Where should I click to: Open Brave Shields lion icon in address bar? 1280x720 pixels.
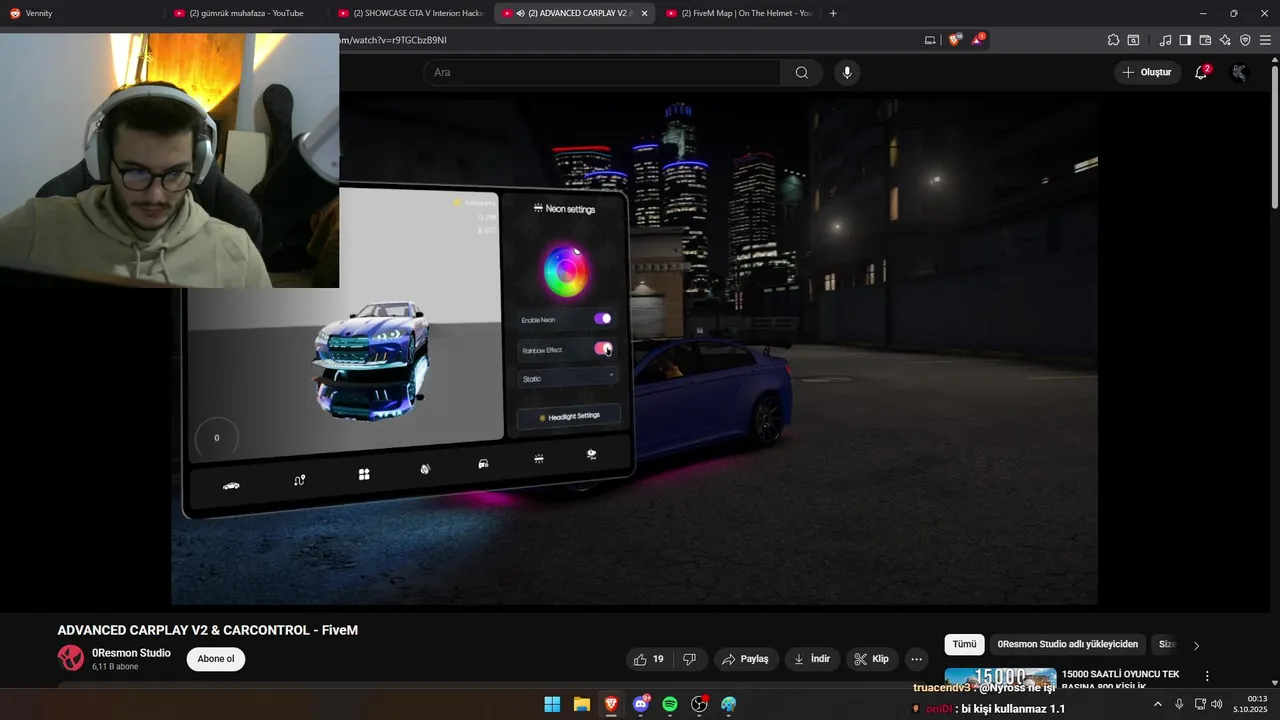pos(954,40)
